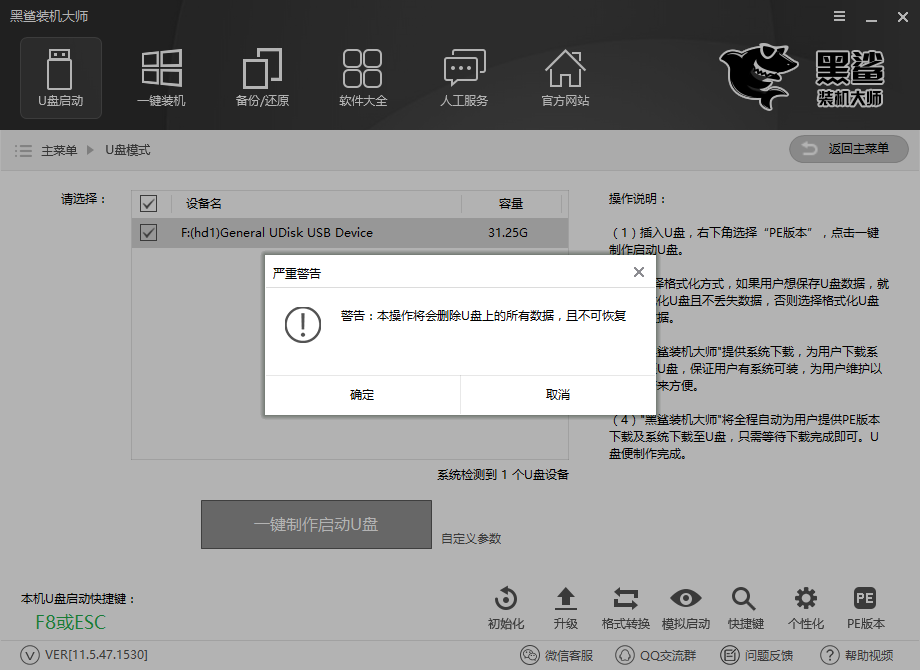Viewport: 920px width, 670px height.
Task: Open the 快捷键 shortcut keys panel
Action: tap(744, 605)
